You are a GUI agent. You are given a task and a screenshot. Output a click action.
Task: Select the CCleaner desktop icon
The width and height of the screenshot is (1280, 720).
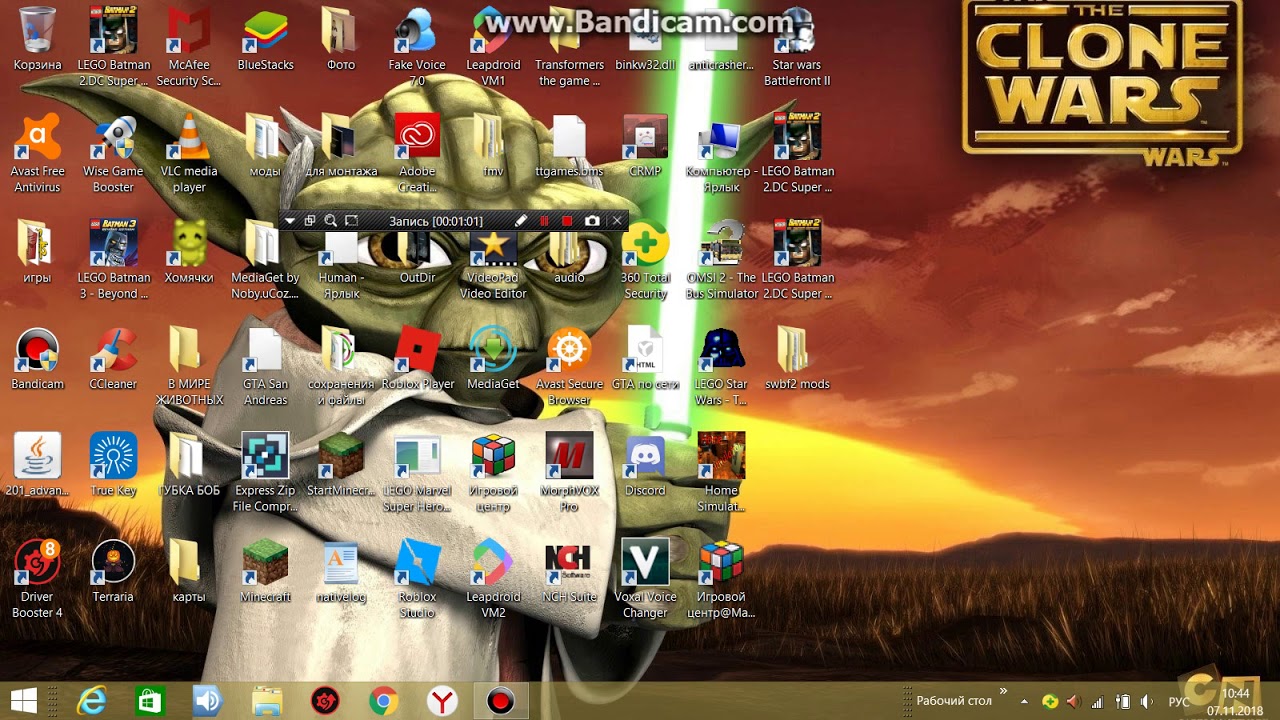[113, 359]
